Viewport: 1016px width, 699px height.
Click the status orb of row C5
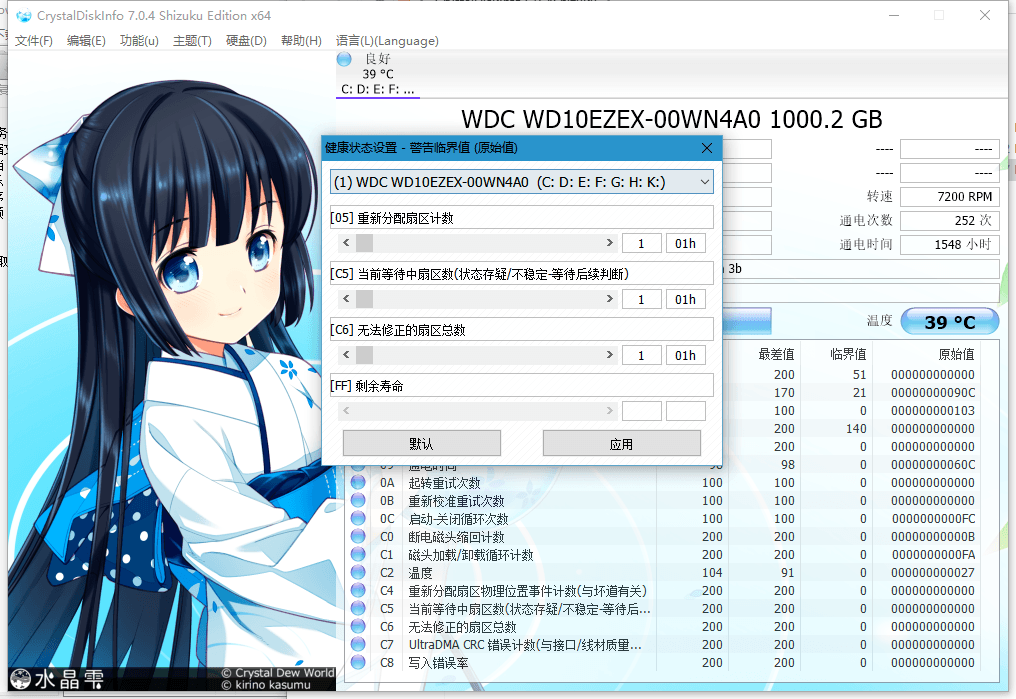[x=358, y=608]
